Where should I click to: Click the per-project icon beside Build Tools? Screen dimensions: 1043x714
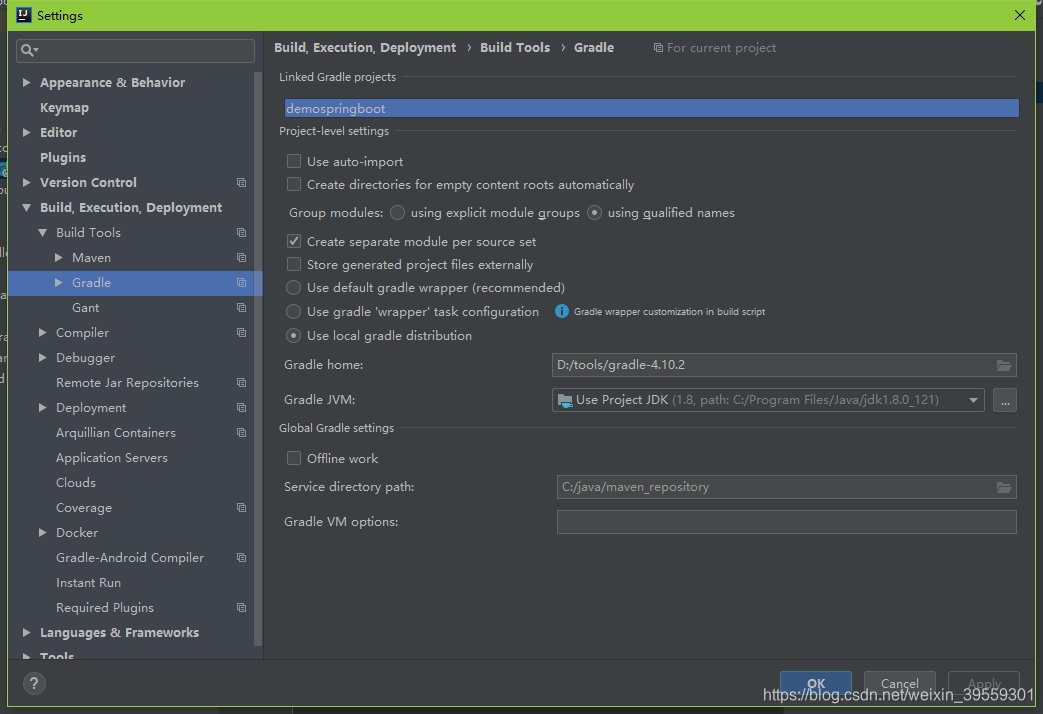(241, 232)
